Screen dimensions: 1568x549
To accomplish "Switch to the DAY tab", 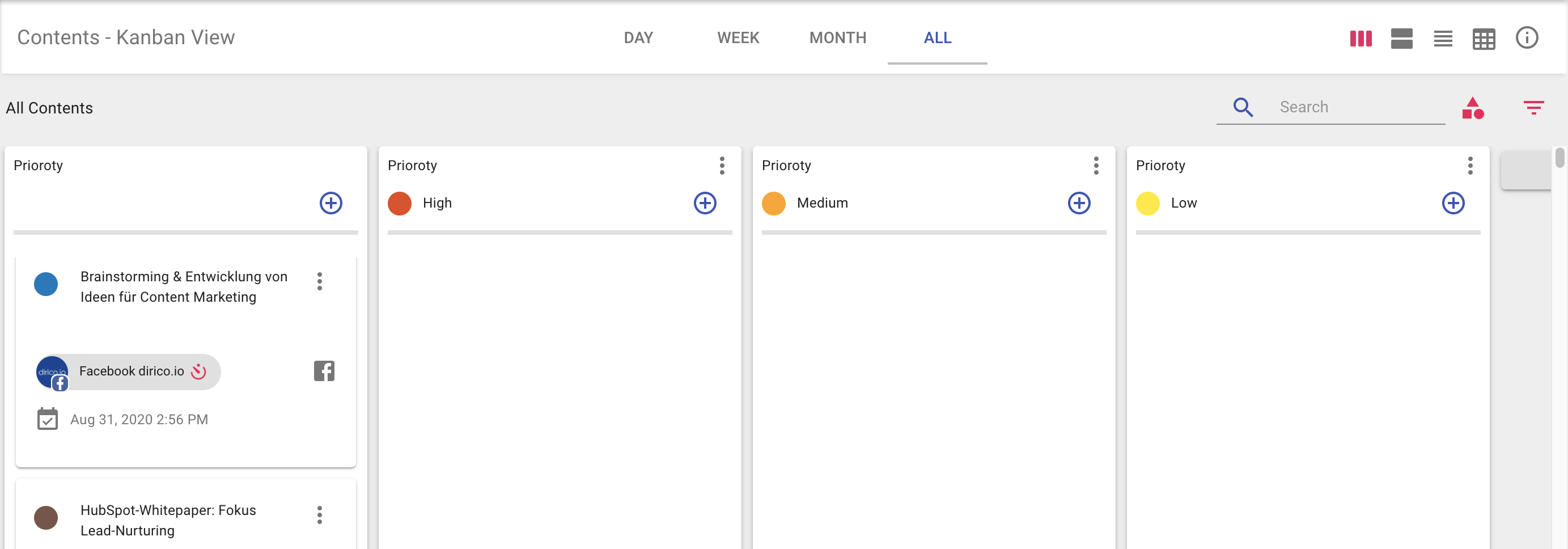I will pyautogui.click(x=638, y=38).
